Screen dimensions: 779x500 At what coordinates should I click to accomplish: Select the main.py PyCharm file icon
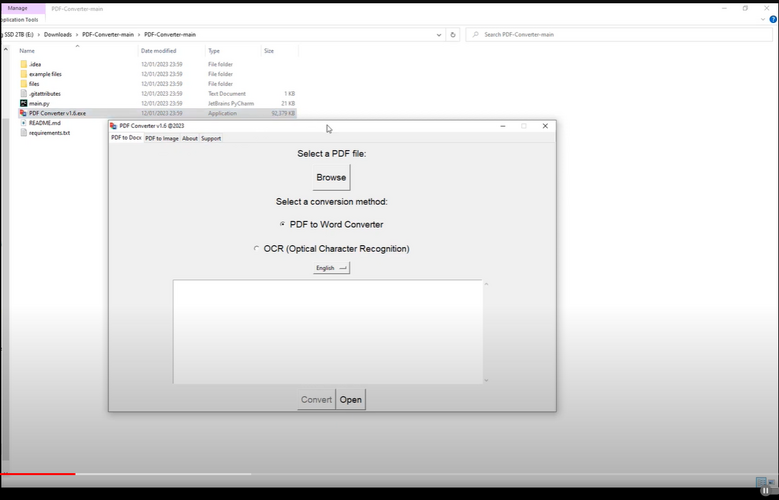pyautogui.click(x=24, y=103)
